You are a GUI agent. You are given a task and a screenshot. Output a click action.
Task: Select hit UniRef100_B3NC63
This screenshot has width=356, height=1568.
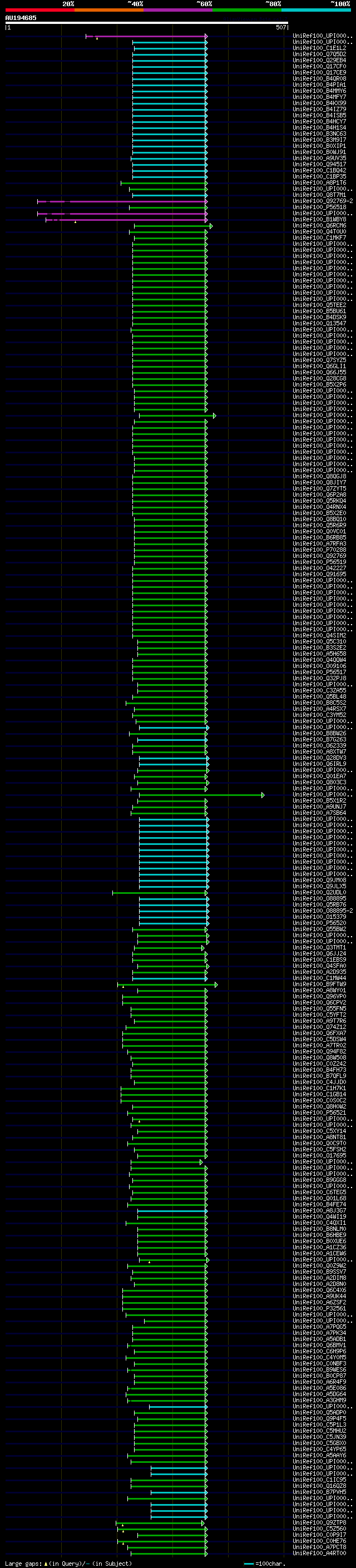tap(319, 134)
